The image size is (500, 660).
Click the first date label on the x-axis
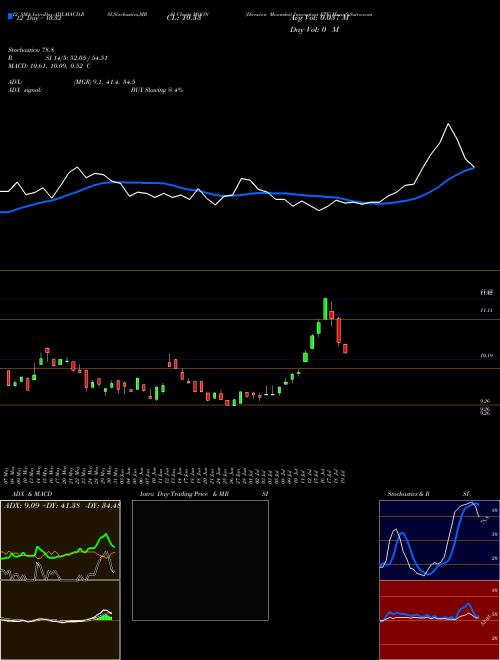[7, 475]
